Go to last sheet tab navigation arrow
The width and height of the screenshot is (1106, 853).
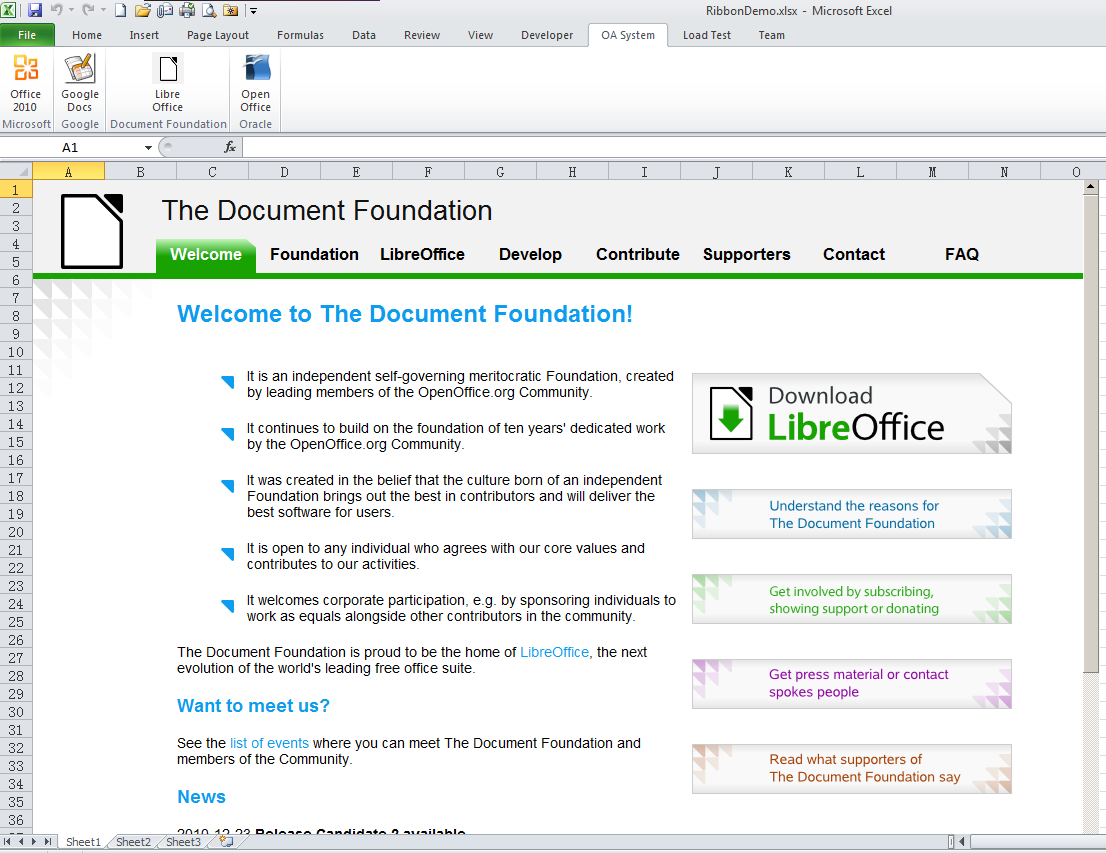[x=47, y=841]
